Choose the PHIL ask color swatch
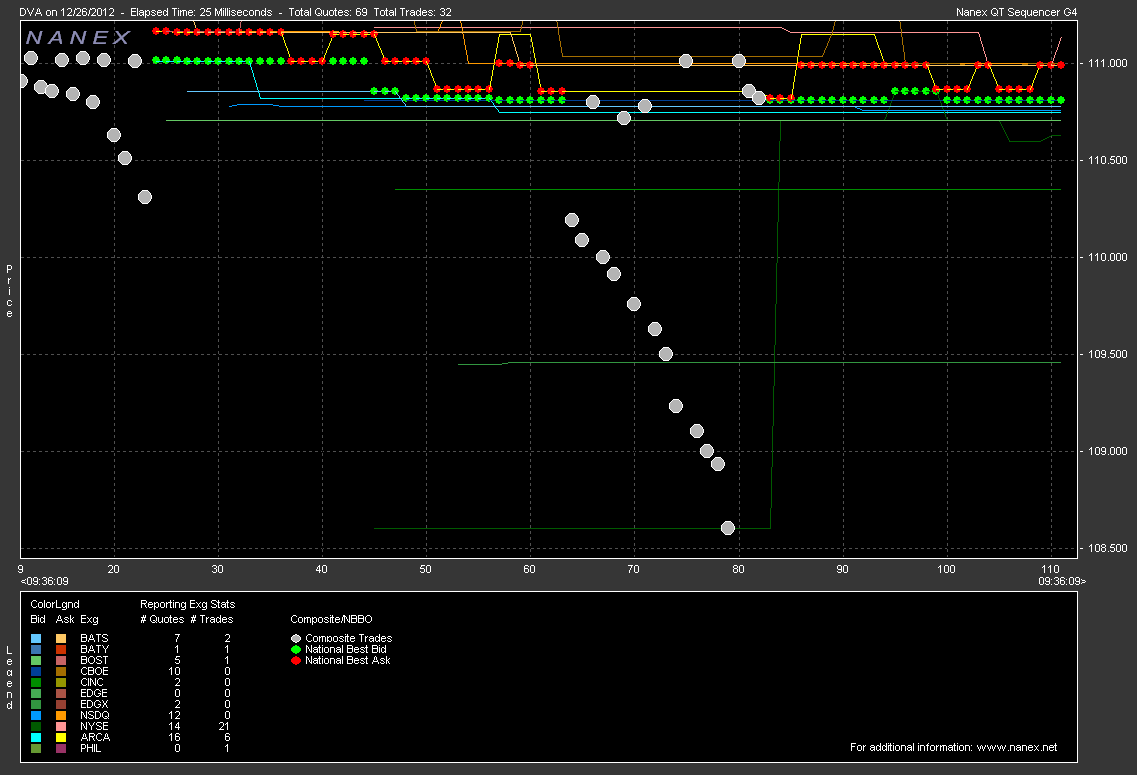This screenshot has height=775, width=1137. pos(61,748)
